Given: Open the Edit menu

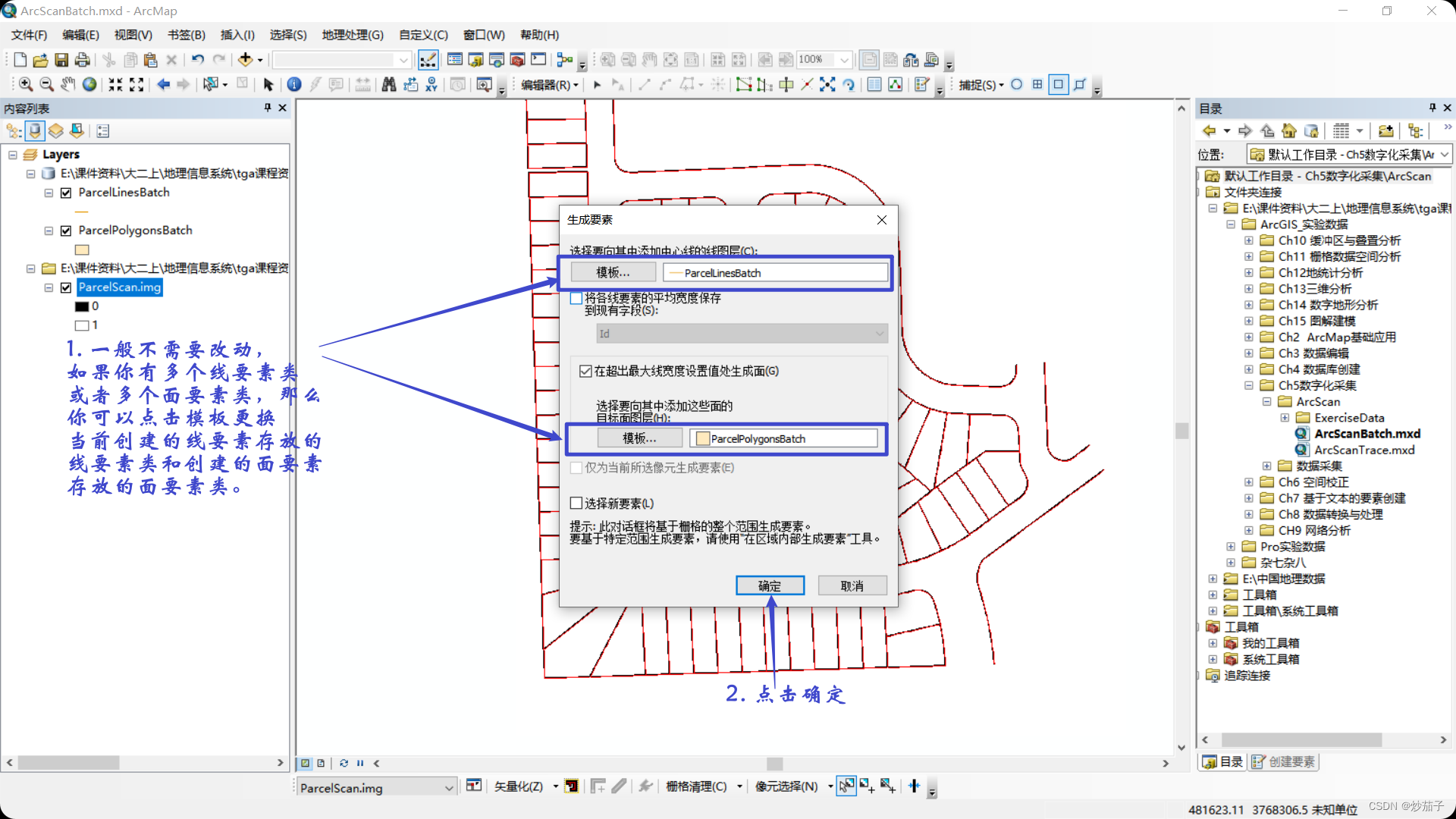Looking at the screenshot, I should click(80, 35).
